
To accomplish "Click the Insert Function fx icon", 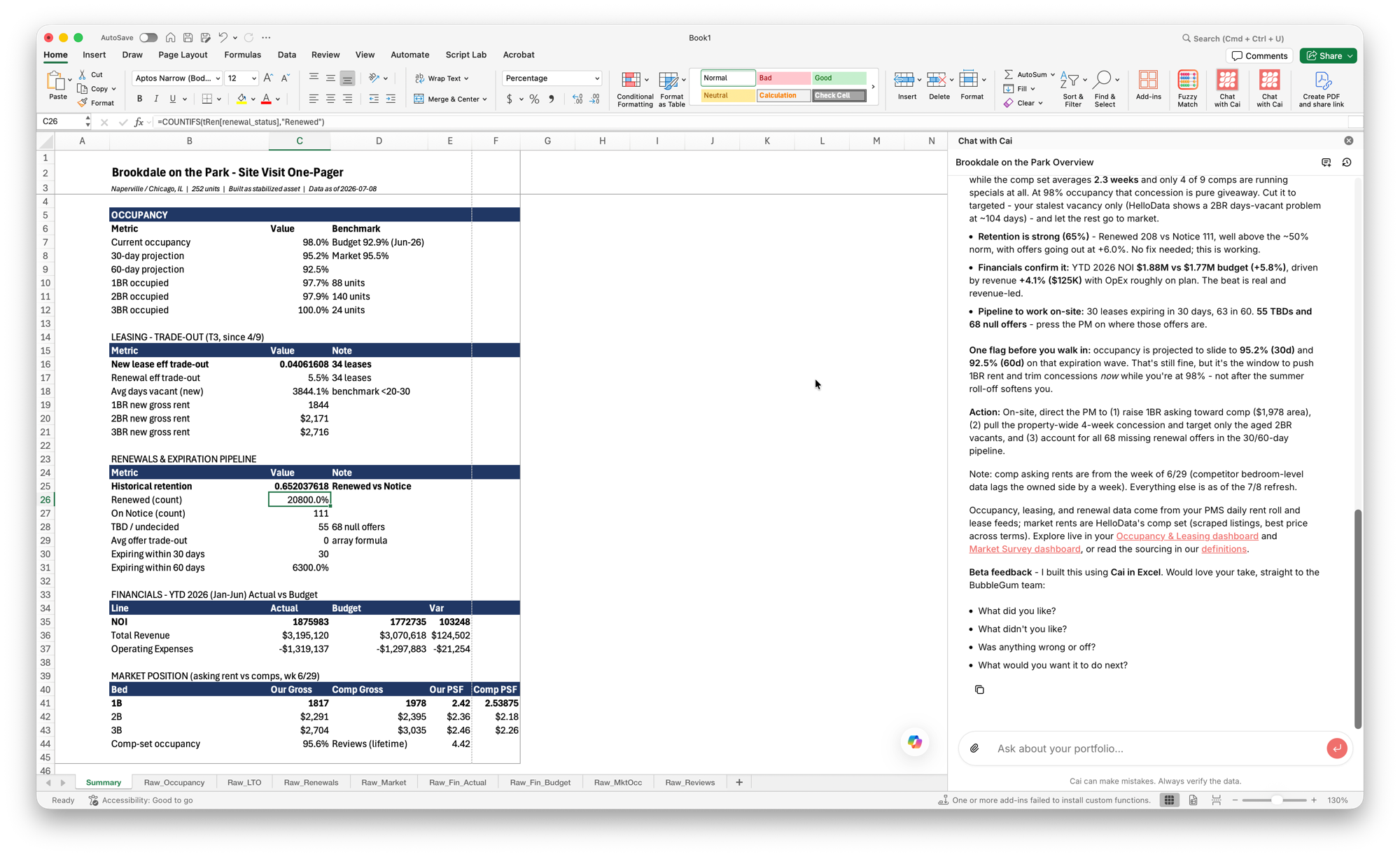I will [139, 122].
